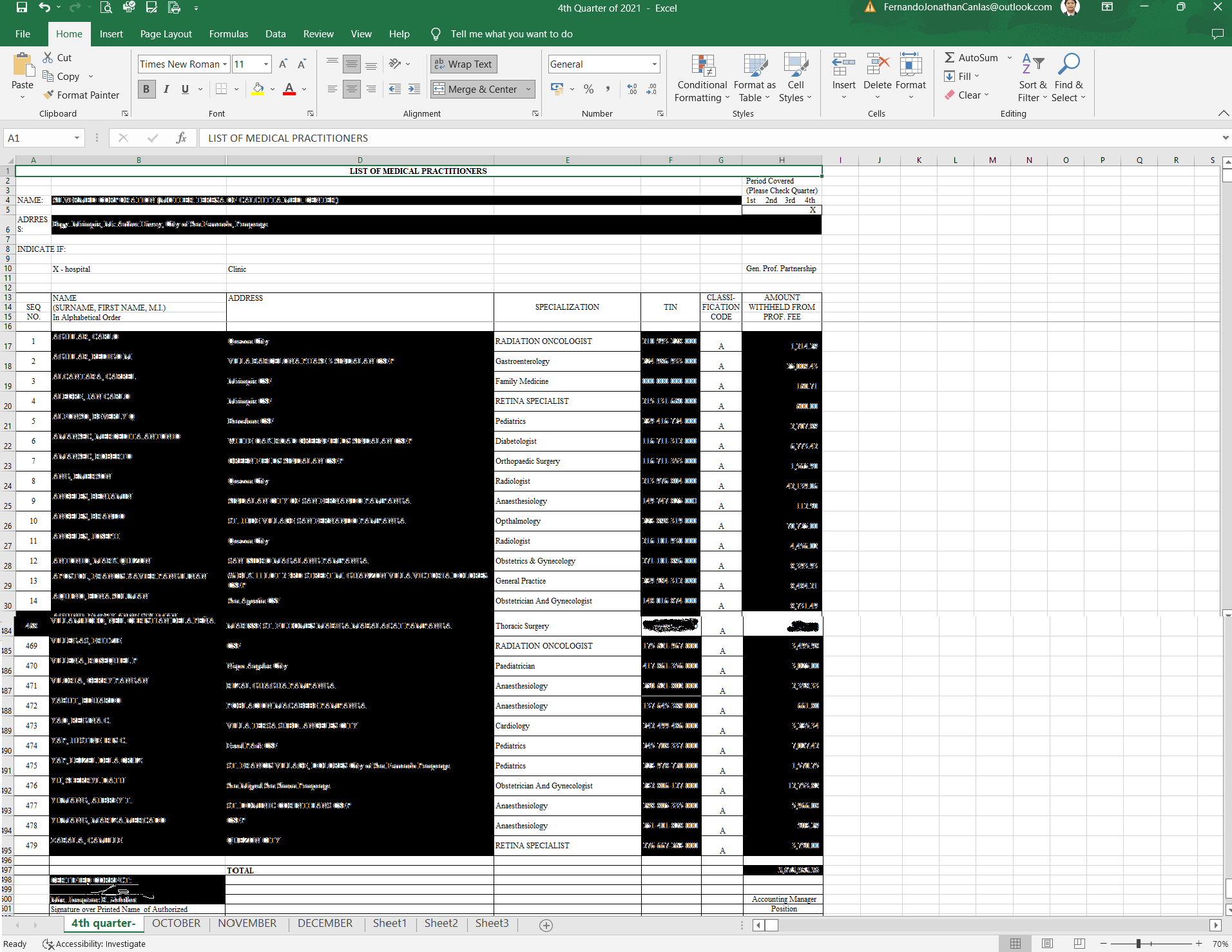The image size is (1232, 952).
Task: Click the New Sheet plus button
Action: (546, 925)
